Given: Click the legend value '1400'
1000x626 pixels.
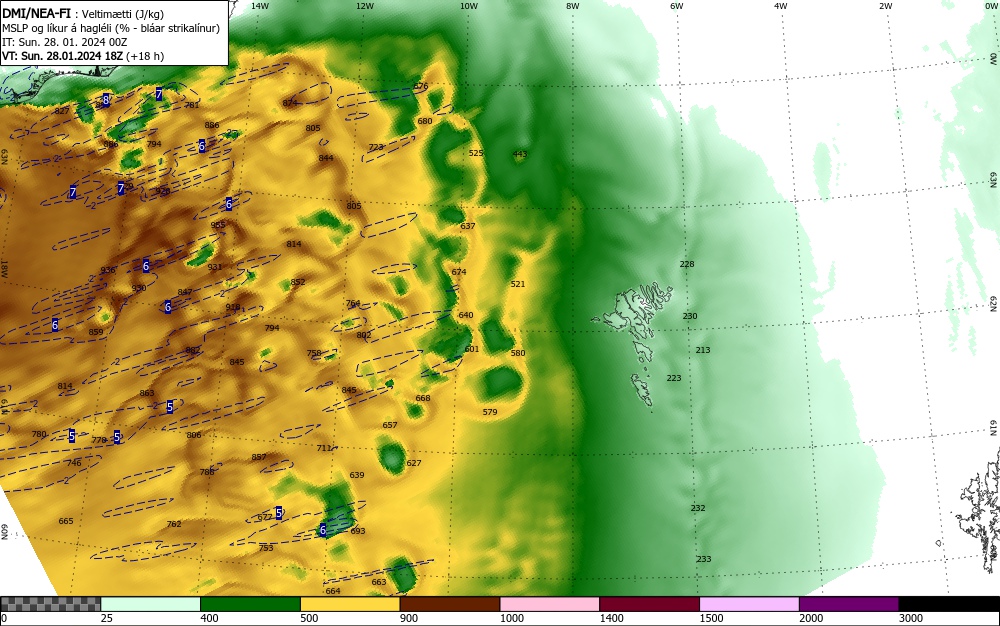Looking at the screenshot, I should [611, 618].
